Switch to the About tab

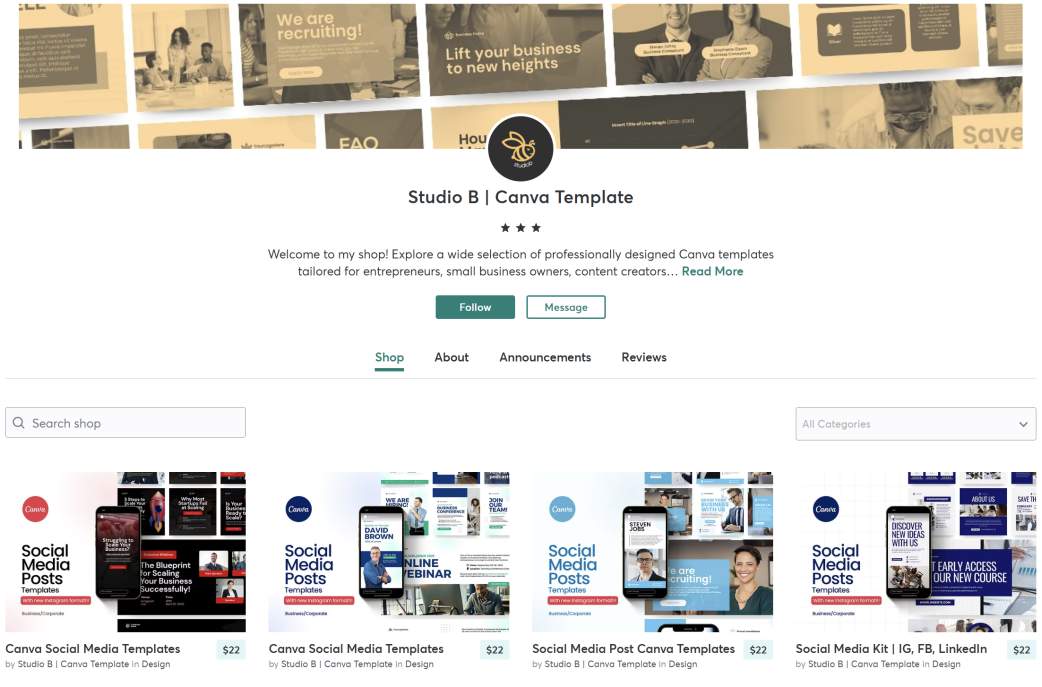click(451, 357)
